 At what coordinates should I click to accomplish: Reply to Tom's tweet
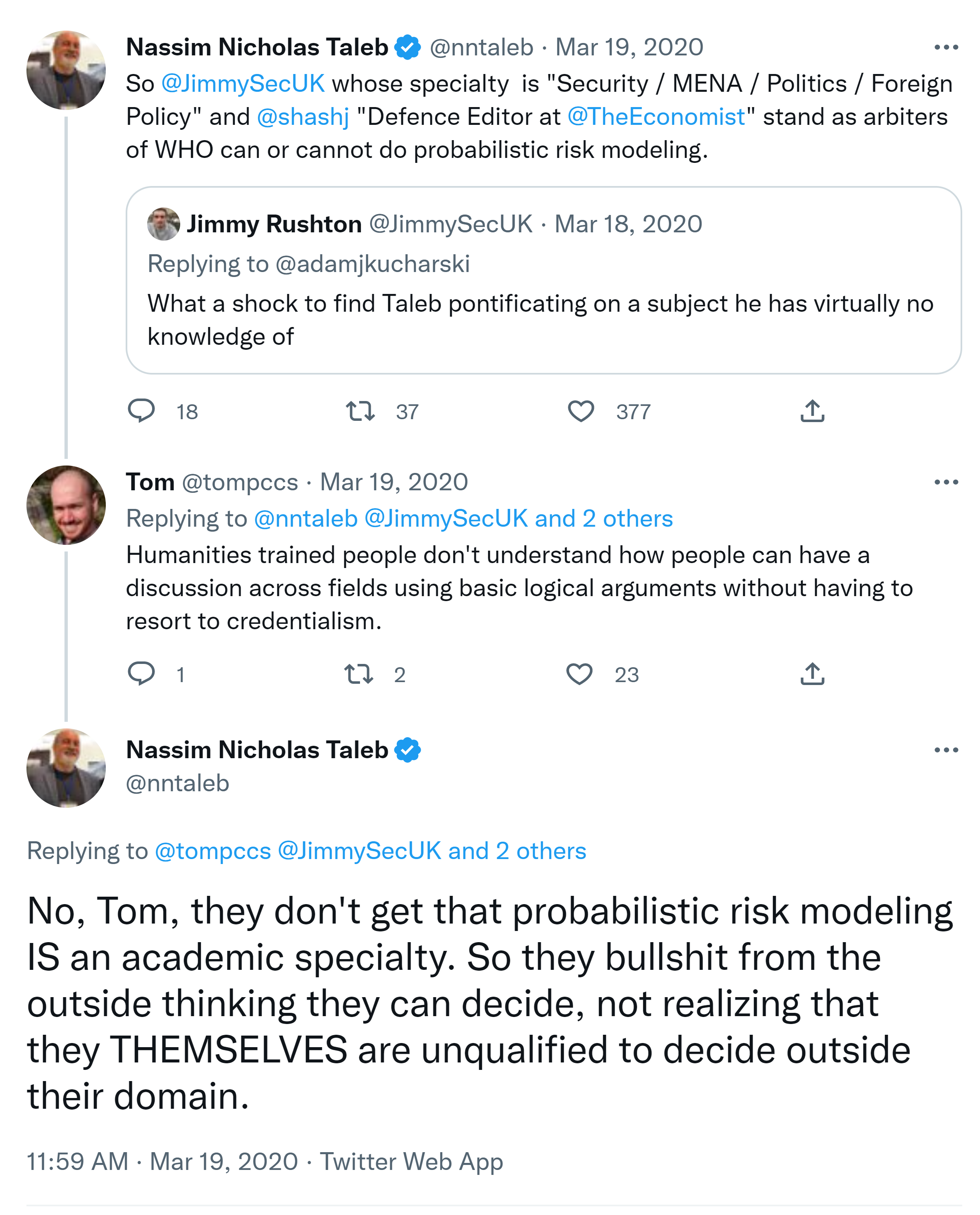coord(141,673)
